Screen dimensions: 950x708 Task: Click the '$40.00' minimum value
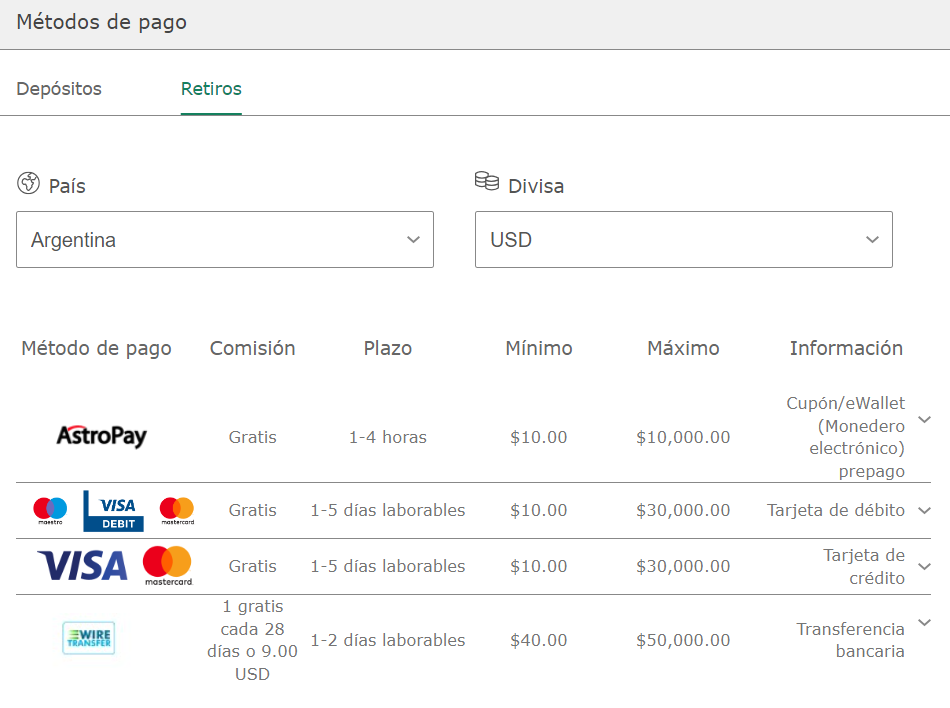point(539,640)
